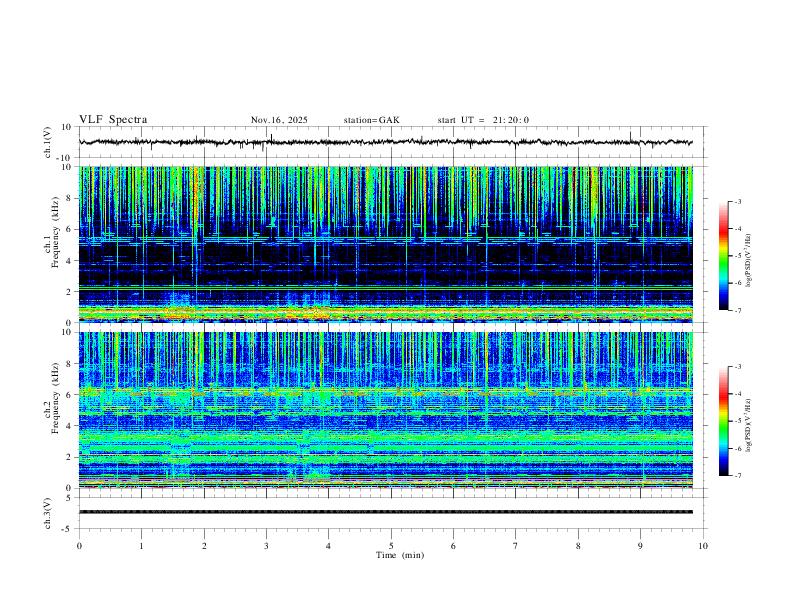Image resolution: width=792 pixels, height=612 pixels.
Task: Click the "Time (min)" axis label
Action: click(x=400, y=555)
